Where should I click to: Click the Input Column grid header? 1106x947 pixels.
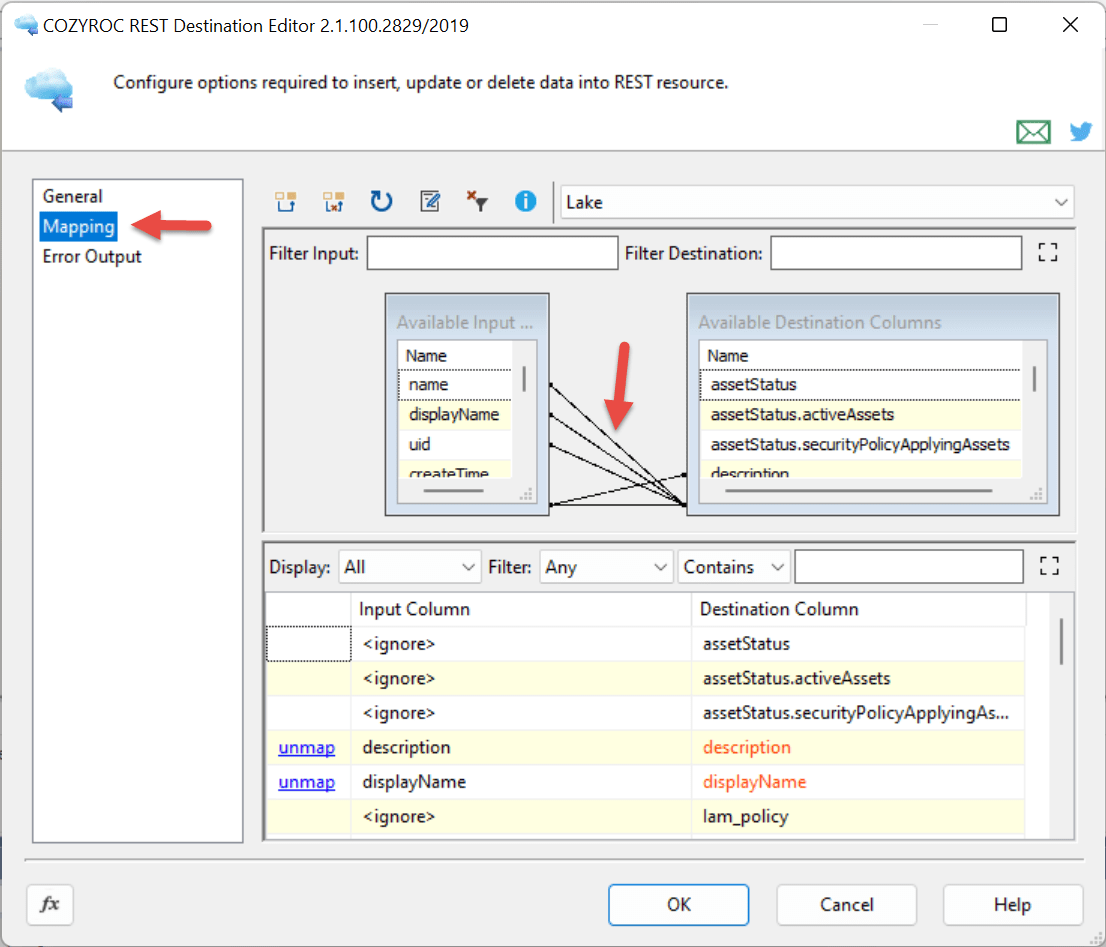point(521,609)
